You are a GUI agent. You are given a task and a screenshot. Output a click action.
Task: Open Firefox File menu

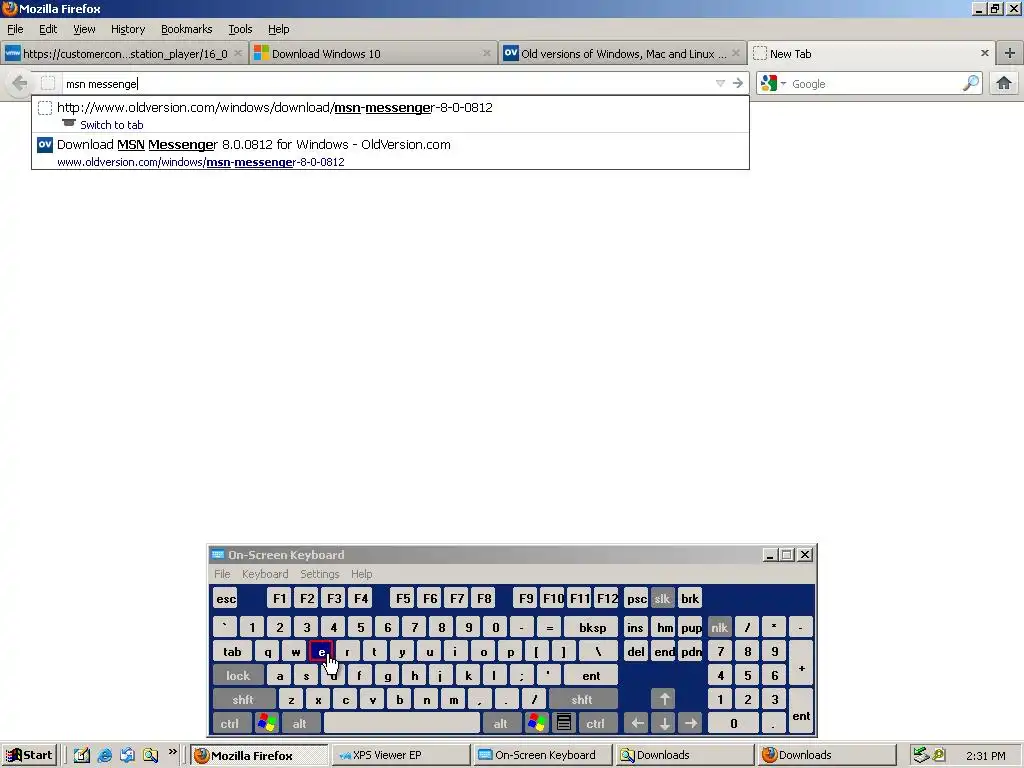tap(15, 29)
